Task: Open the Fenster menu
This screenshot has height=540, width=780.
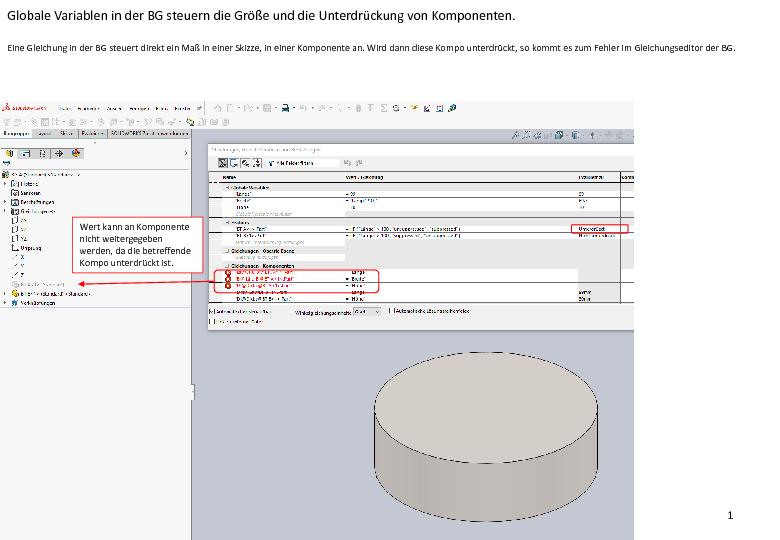Action: point(183,108)
